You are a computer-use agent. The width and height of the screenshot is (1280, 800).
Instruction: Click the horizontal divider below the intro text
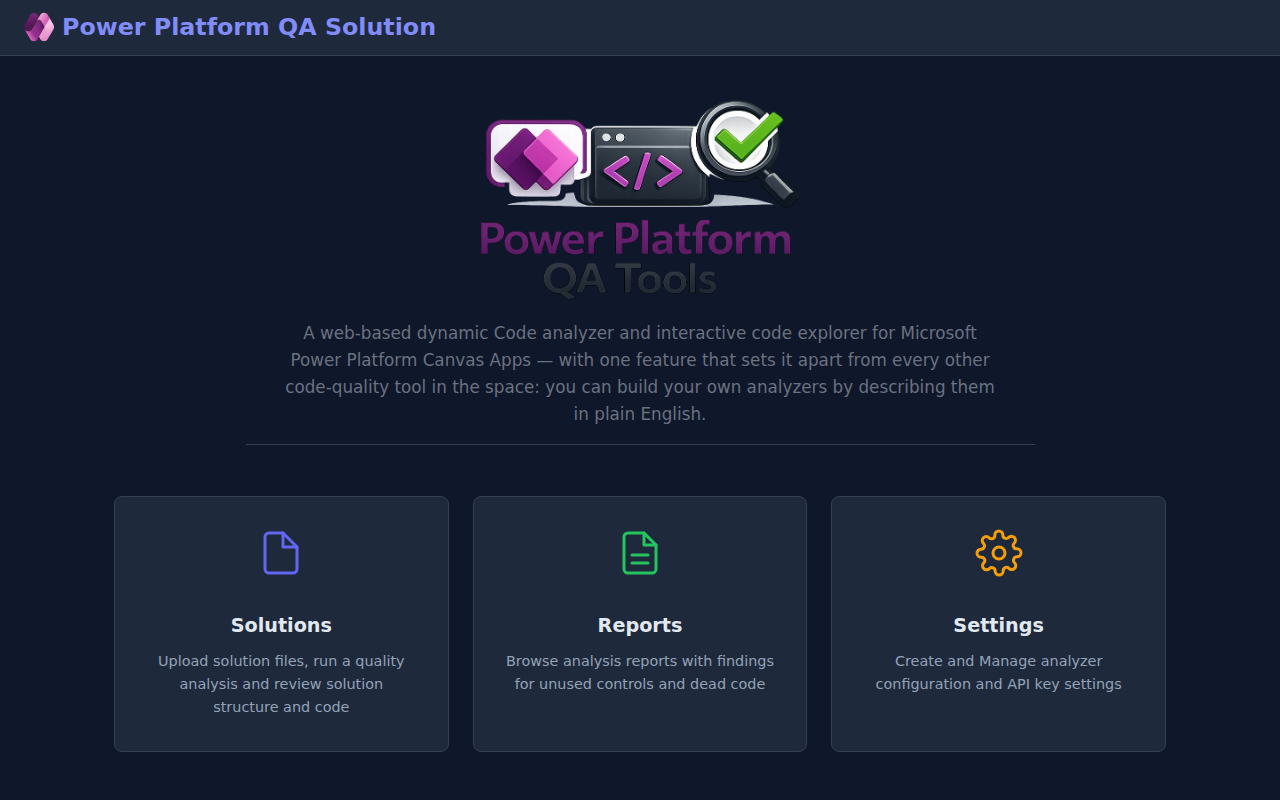[640, 444]
